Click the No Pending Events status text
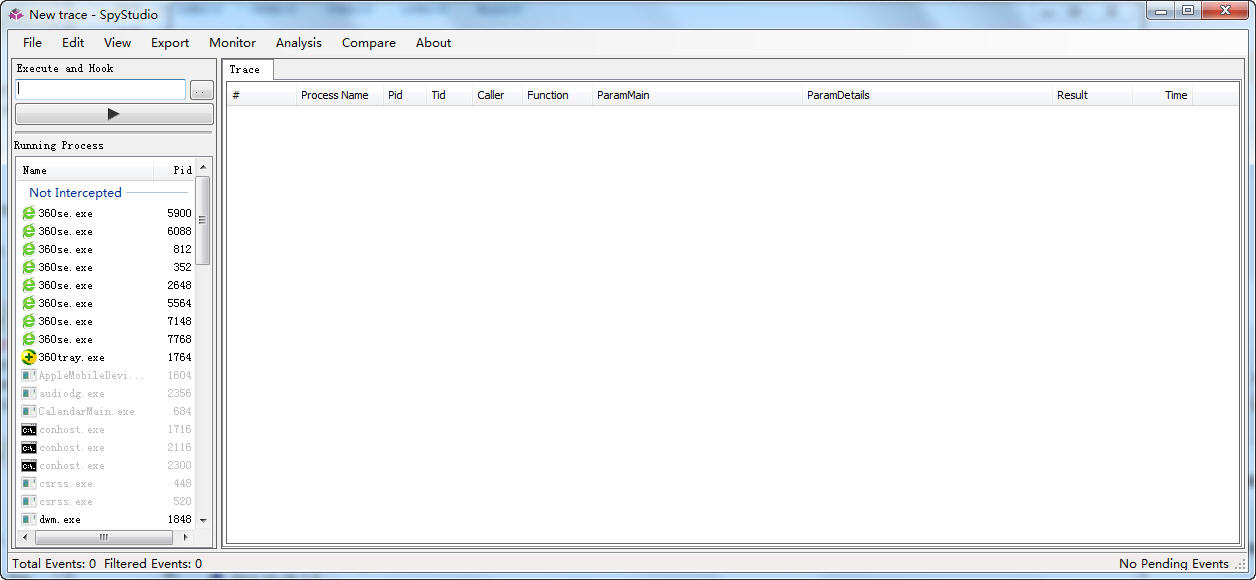Screen dimensions: 1256x580 [1174, 564]
